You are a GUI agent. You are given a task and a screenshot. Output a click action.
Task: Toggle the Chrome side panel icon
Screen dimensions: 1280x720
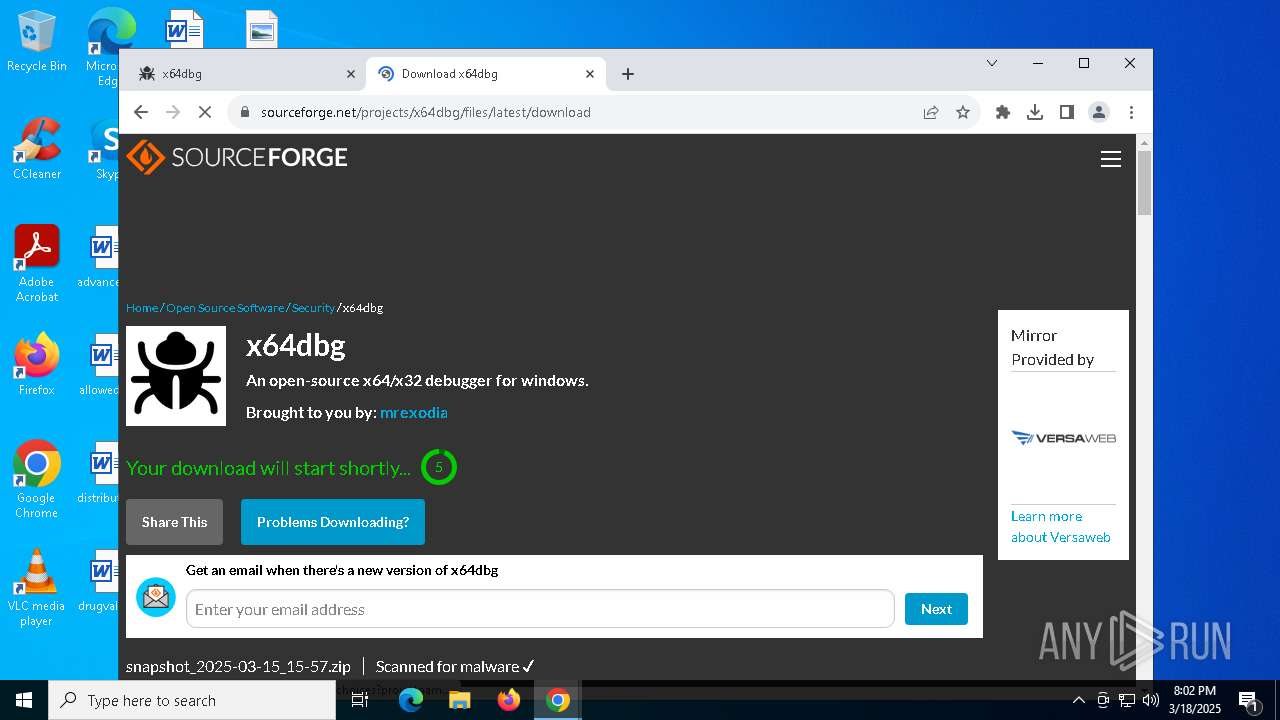(1067, 112)
